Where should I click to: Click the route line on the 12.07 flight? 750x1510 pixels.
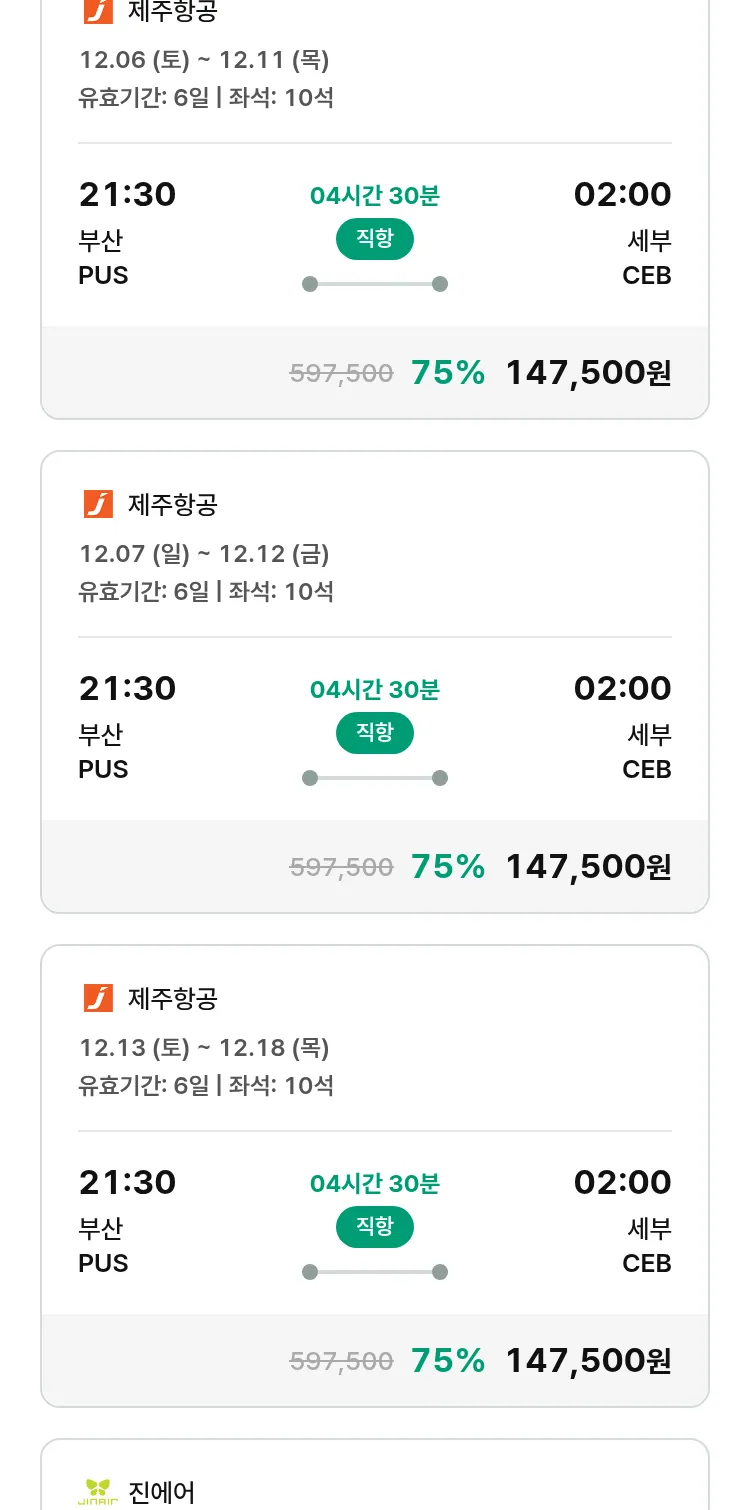click(x=374, y=778)
